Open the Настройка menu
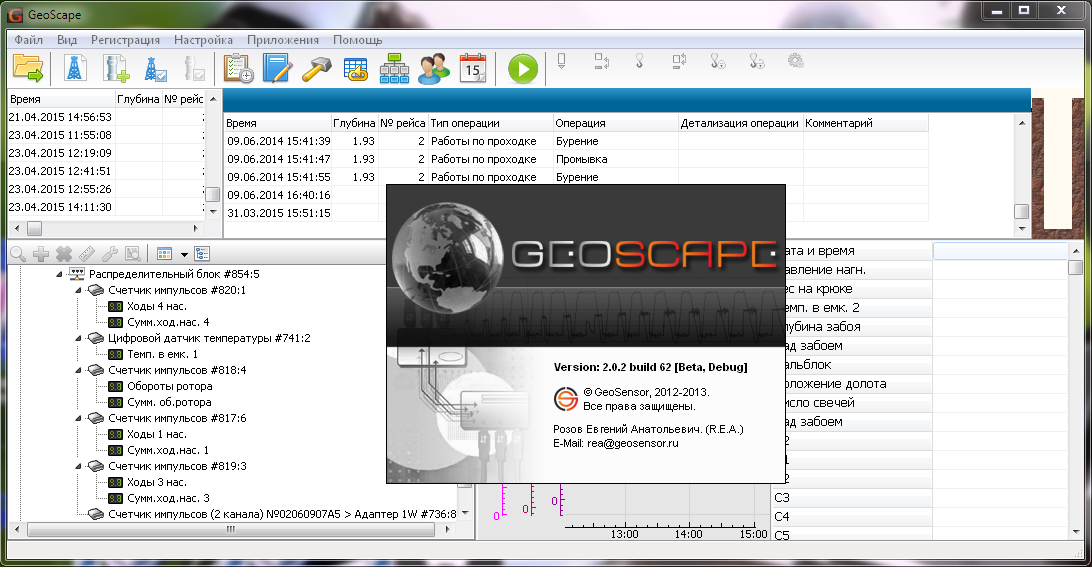 coord(203,40)
